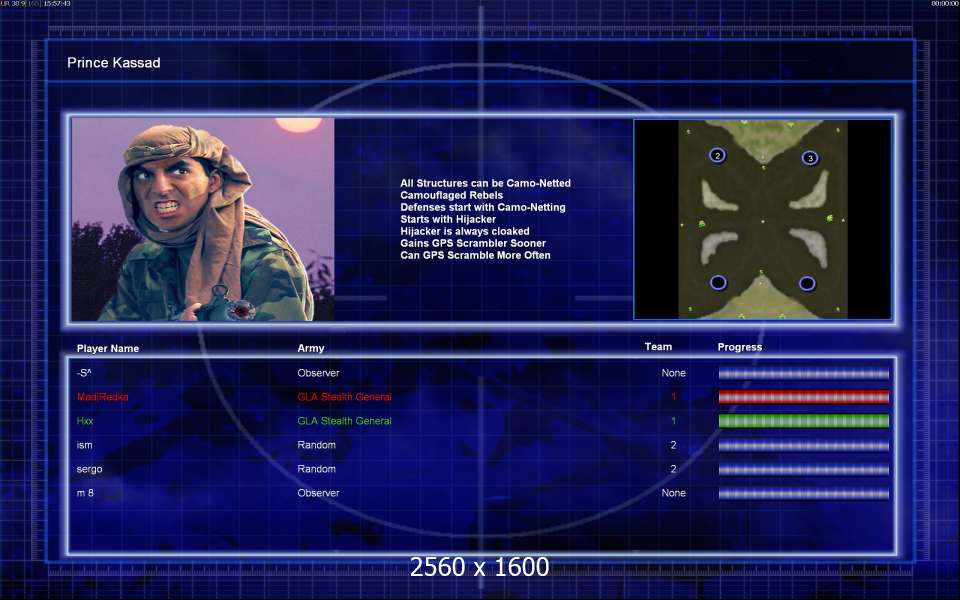Click the 'Army' column header
The height and width of the screenshot is (600, 960).
pyautogui.click(x=311, y=348)
